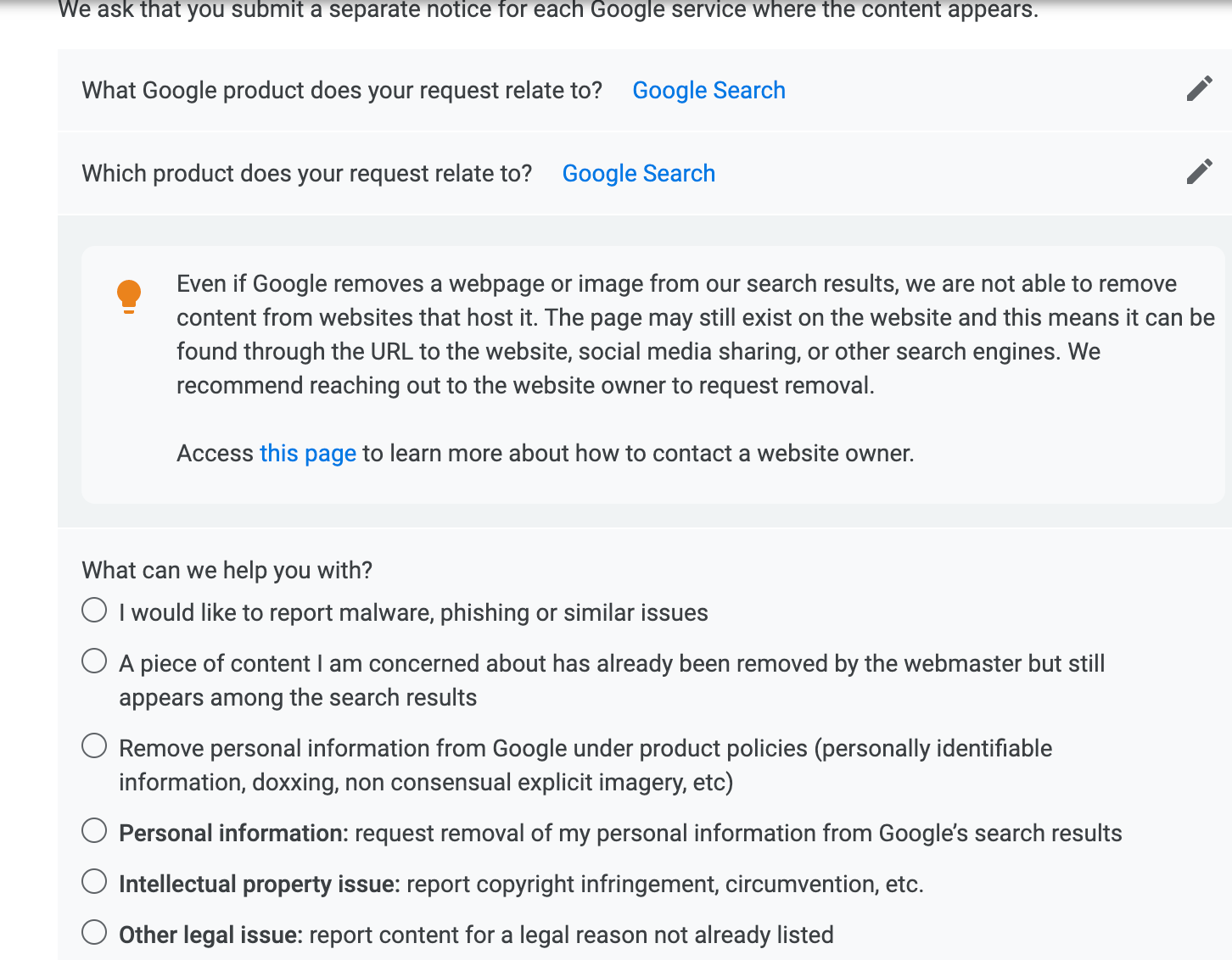The width and height of the screenshot is (1232, 960).
Task: Choose the Personal information removal radio button
Action: pos(94,830)
